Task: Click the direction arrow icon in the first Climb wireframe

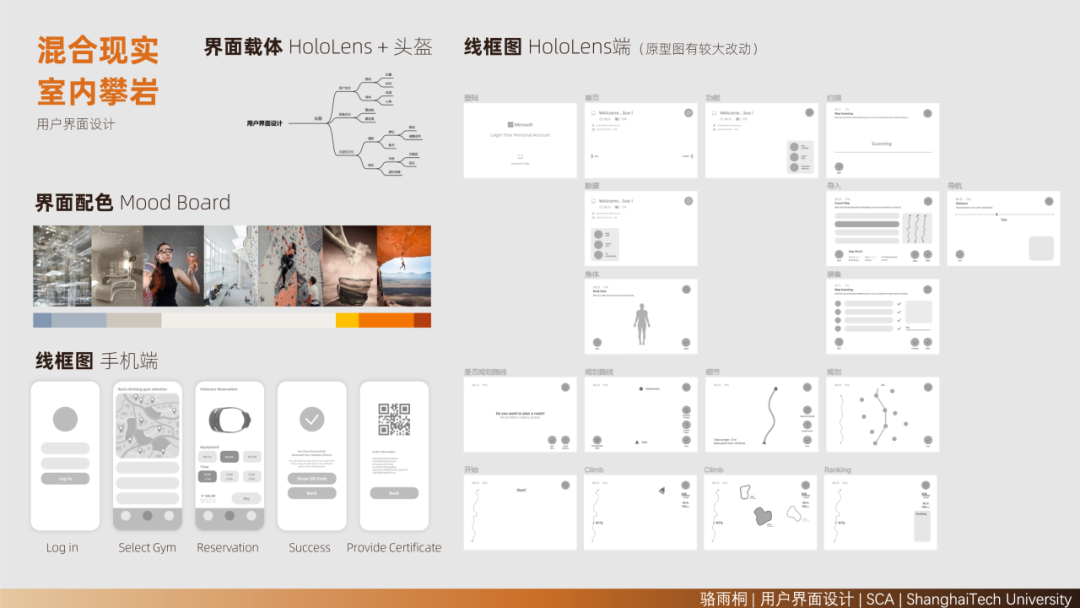Action: point(662,491)
